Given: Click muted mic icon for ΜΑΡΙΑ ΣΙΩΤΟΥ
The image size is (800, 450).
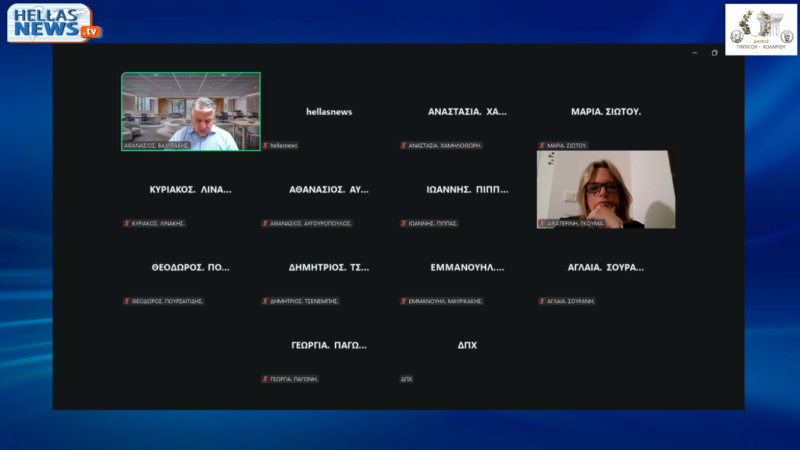Looking at the screenshot, I should tap(542, 145).
